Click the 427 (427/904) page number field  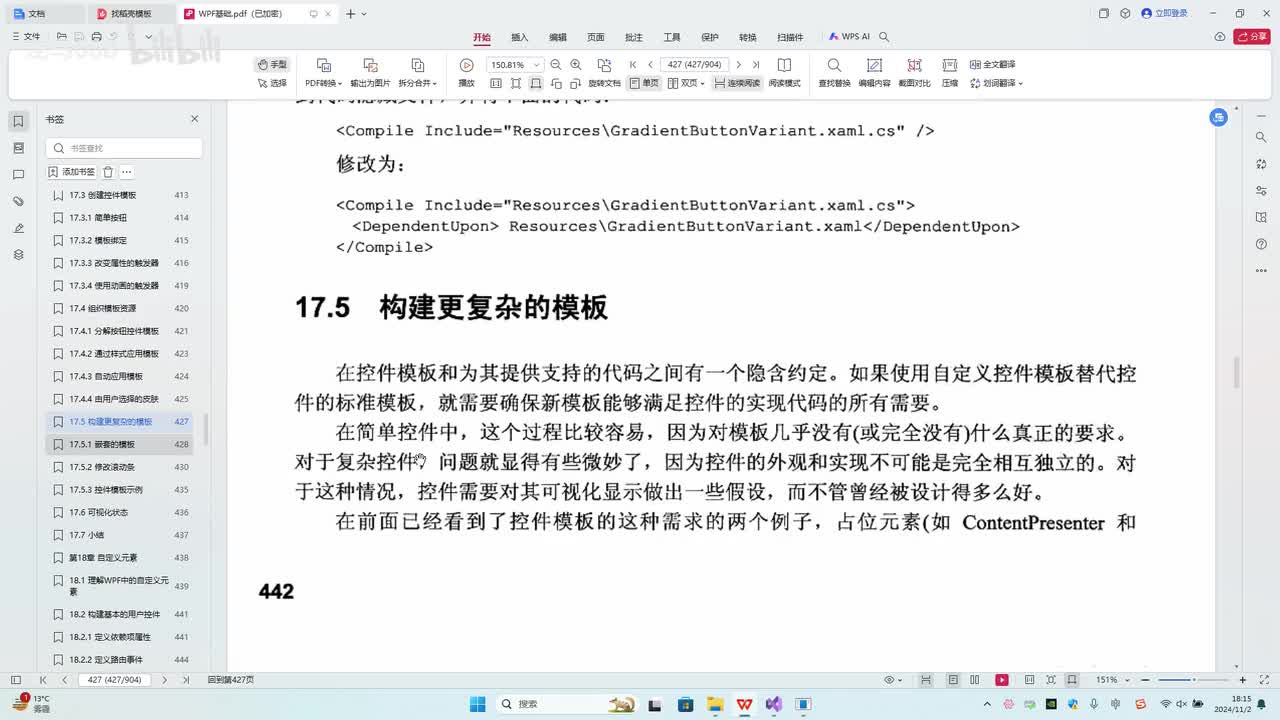click(x=695, y=64)
